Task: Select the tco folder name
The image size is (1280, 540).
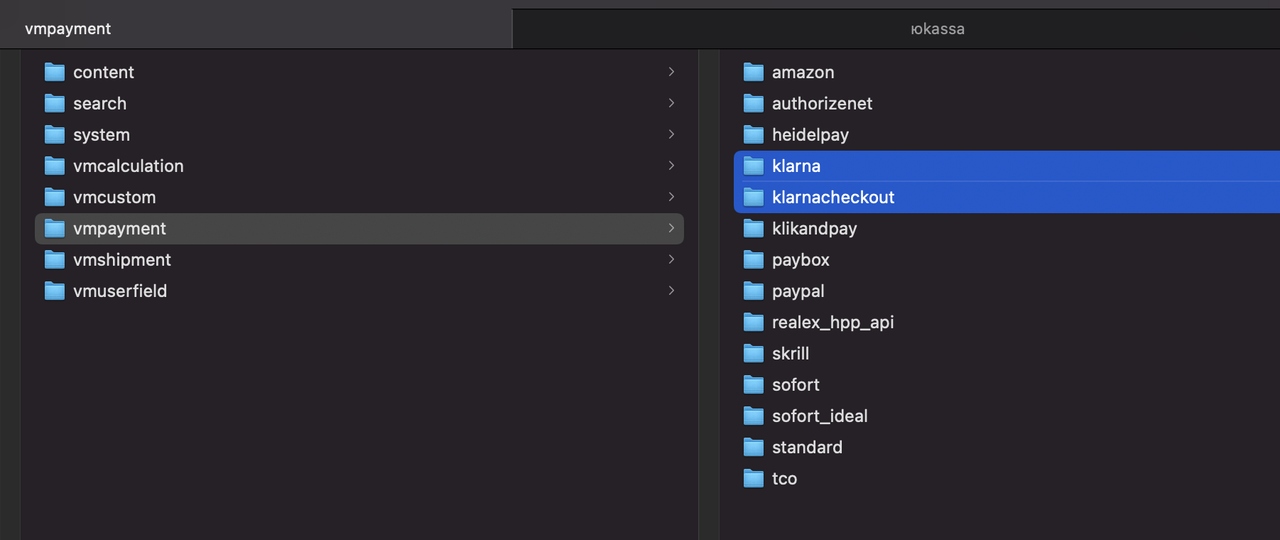Action: tap(784, 478)
